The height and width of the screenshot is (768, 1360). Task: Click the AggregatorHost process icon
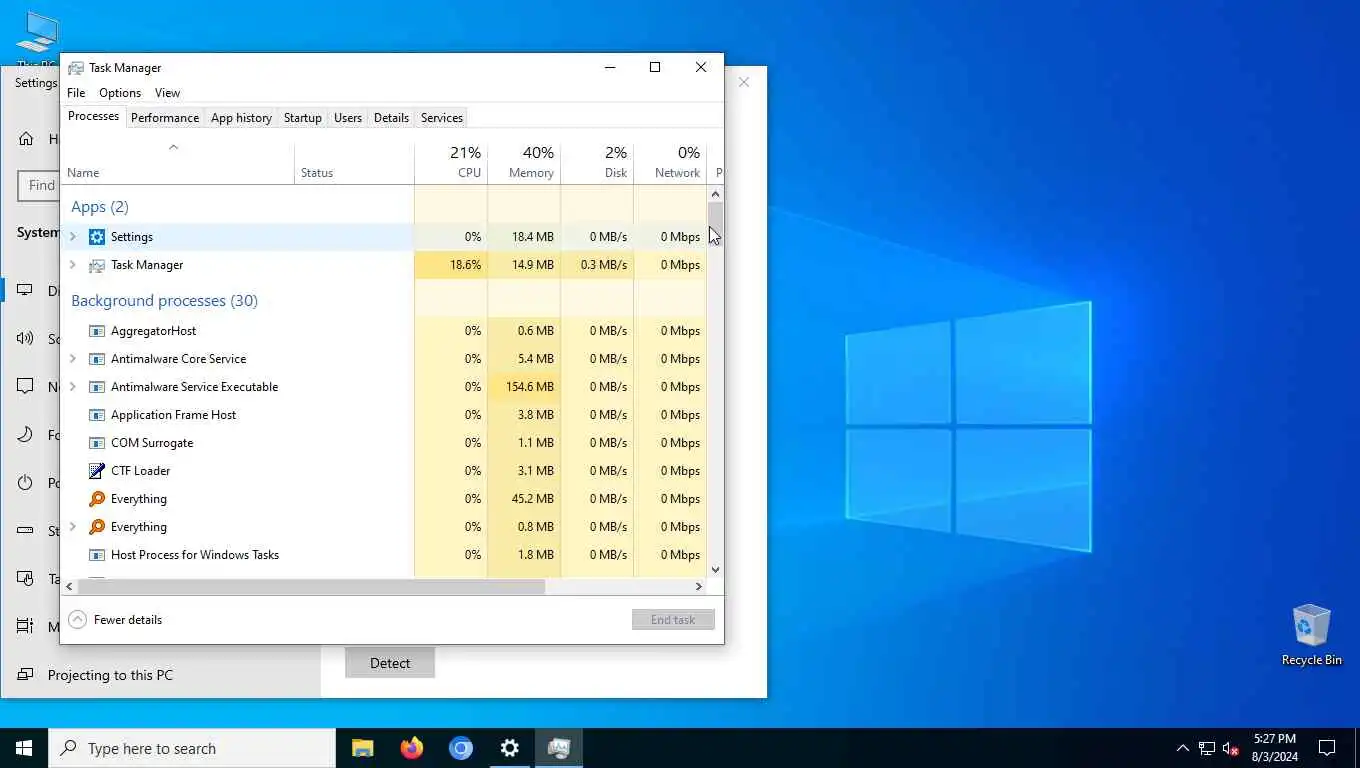(x=97, y=331)
